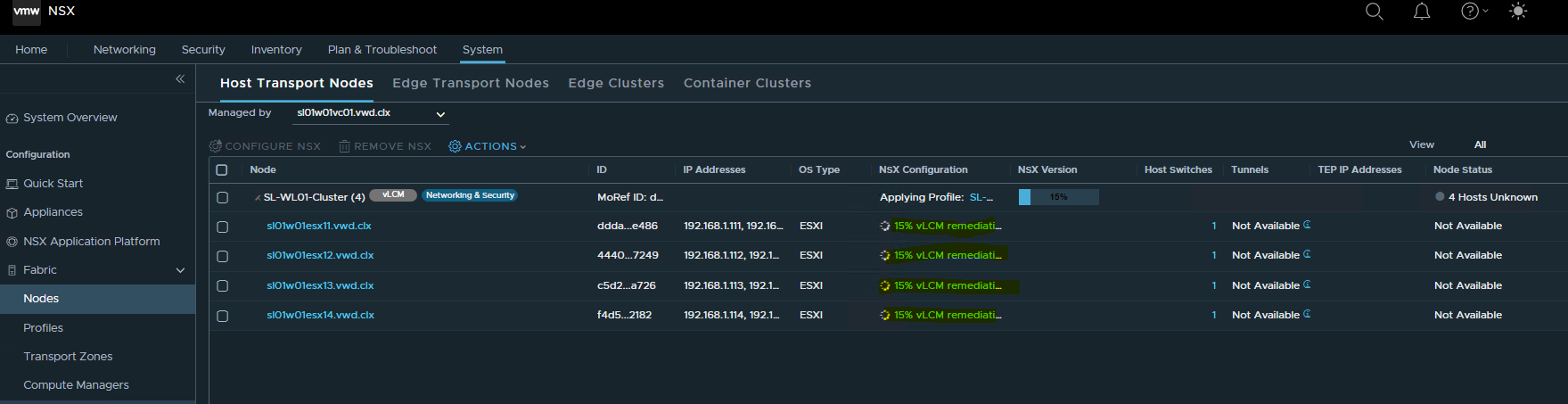Switch to Edge Clusters tab
Image resolution: width=1568 pixels, height=404 pixels.
(616, 83)
